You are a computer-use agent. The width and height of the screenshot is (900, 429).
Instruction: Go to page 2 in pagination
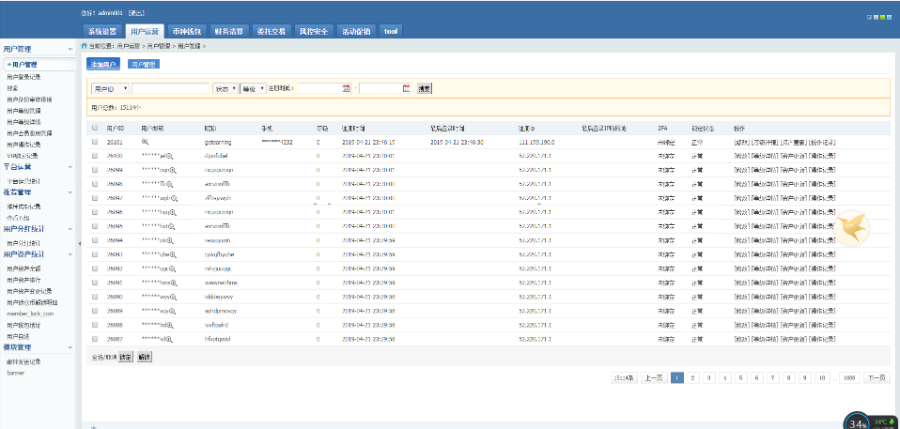[693, 378]
